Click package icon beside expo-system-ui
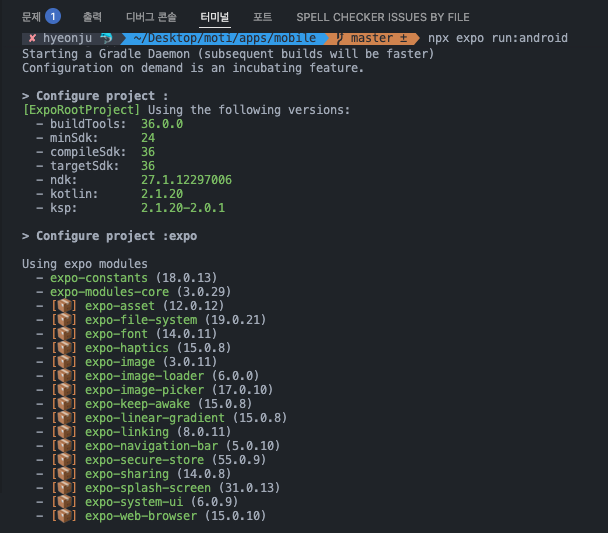Screen dimensions: 608x533 click(x=65, y=502)
